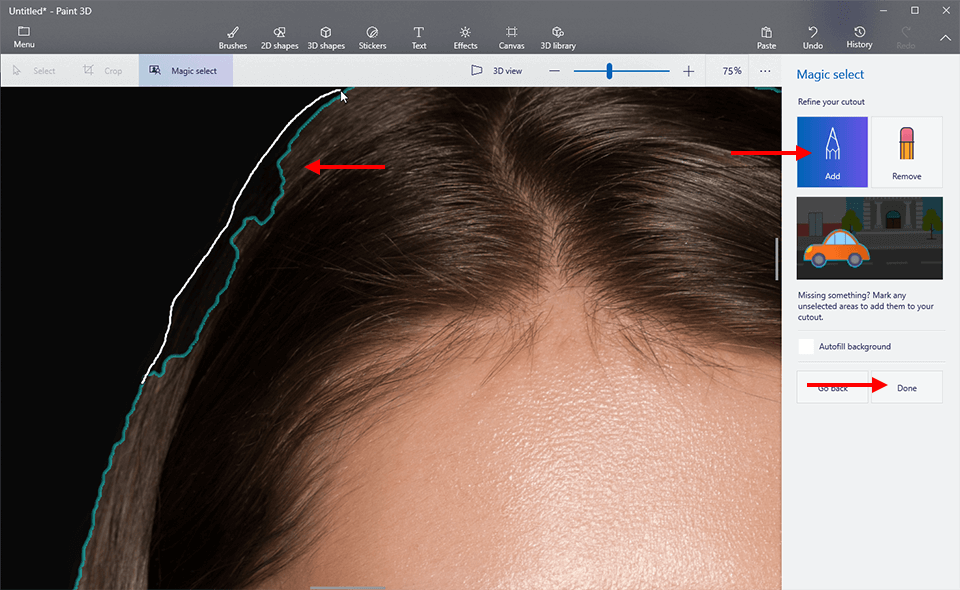Open the 3D shapes tool

pyautogui.click(x=325, y=37)
